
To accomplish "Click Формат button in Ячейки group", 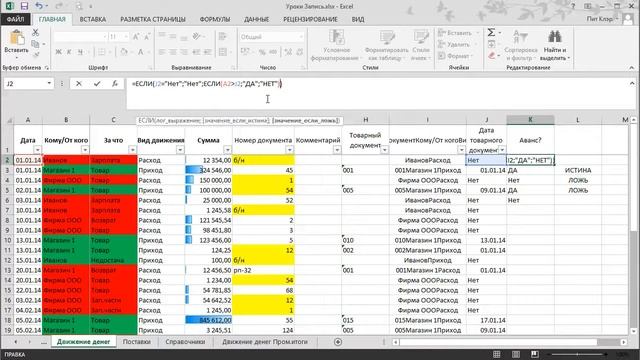I will [455, 56].
